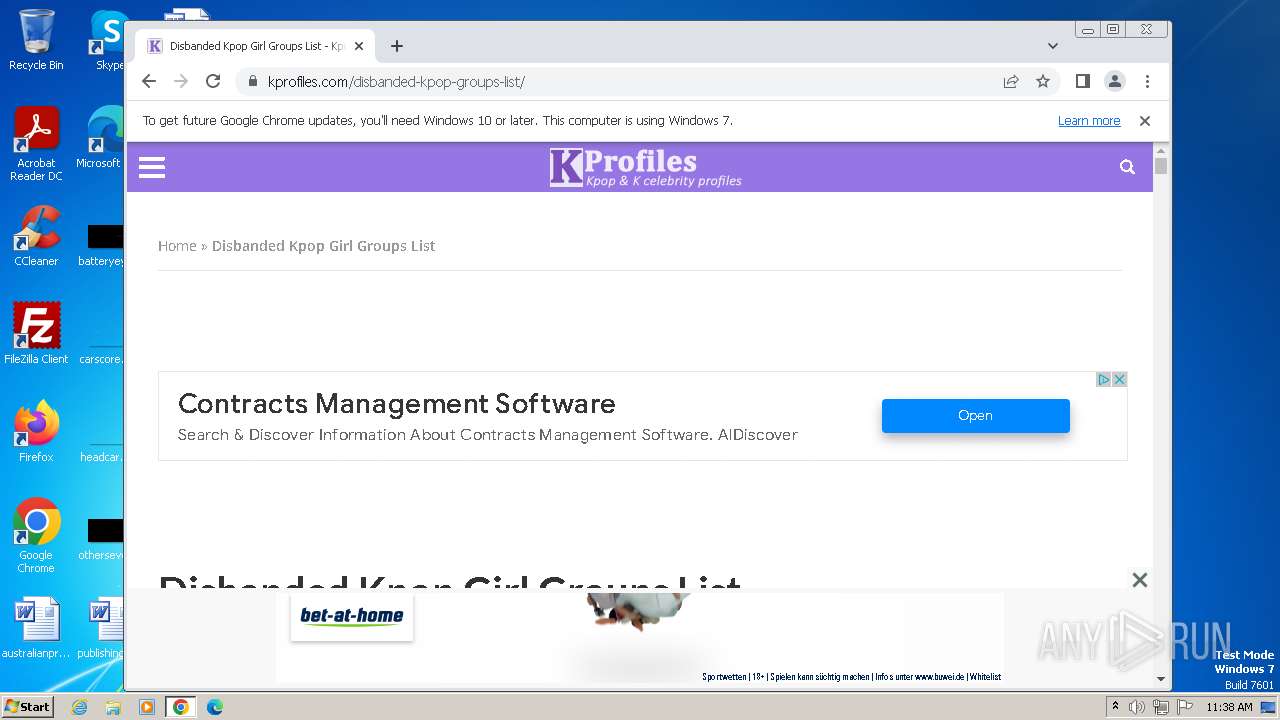Dismiss the Chrome update notification bar

[1145, 121]
